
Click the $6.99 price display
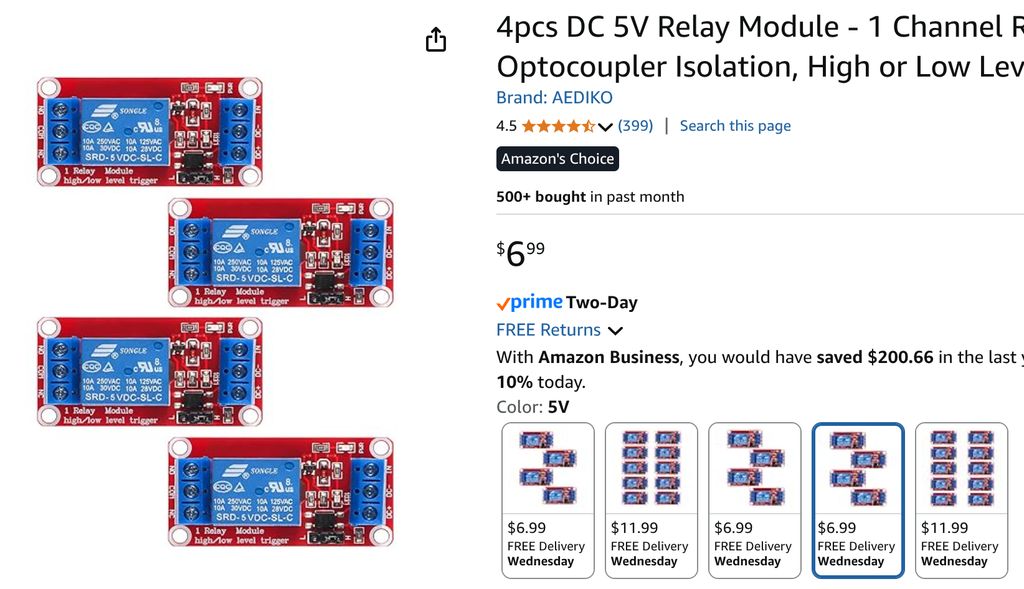click(x=520, y=253)
